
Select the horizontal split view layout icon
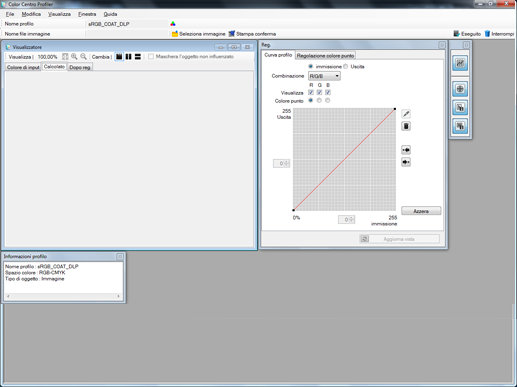coord(138,57)
